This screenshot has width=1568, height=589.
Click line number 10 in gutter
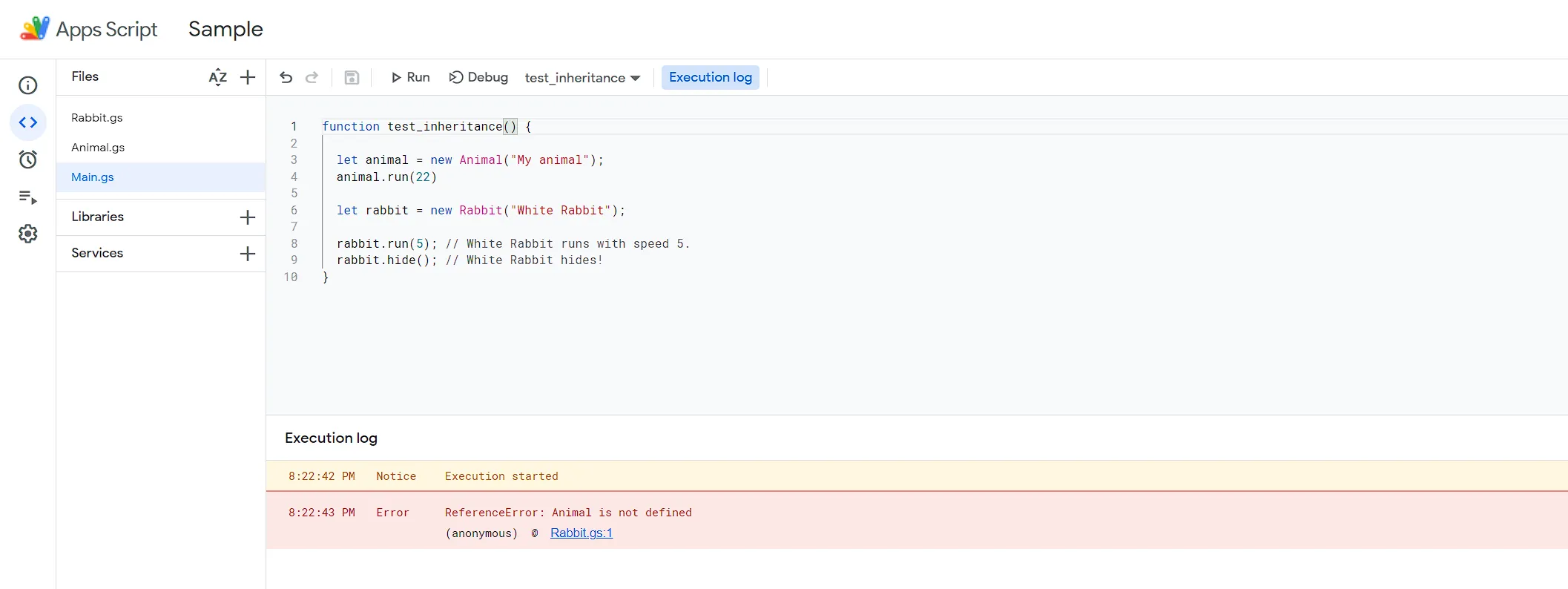[291, 277]
